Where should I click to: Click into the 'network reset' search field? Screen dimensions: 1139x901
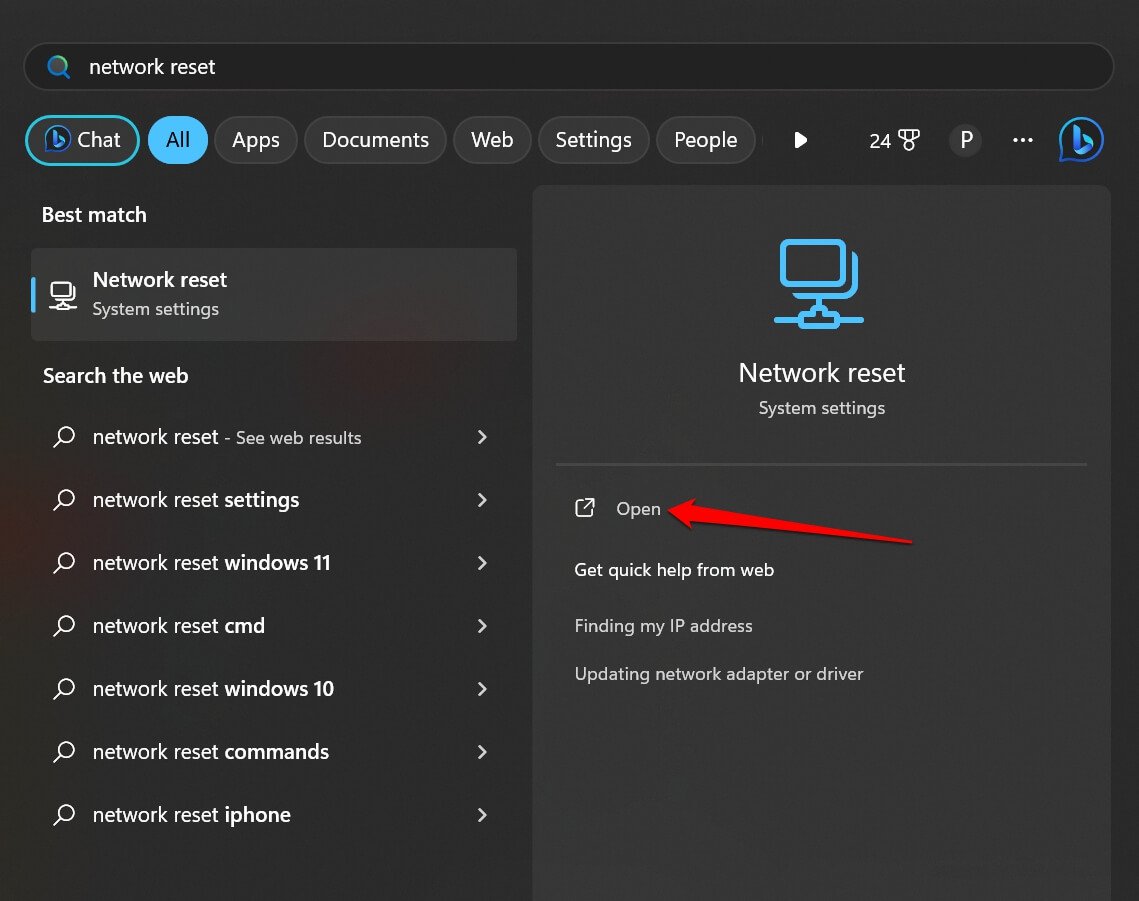point(569,67)
